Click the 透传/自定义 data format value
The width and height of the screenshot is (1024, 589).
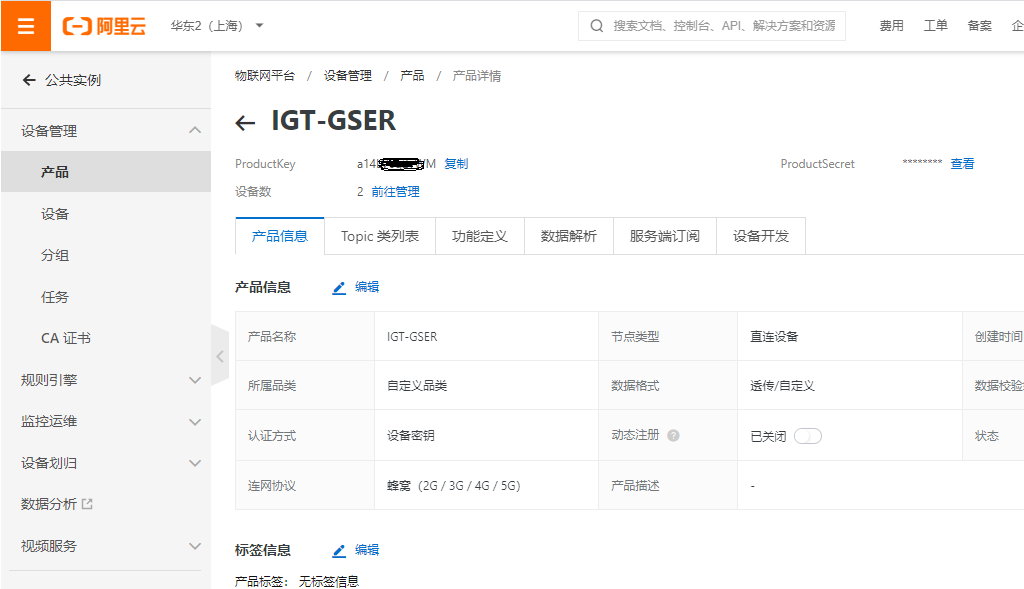(x=782, y=385)
